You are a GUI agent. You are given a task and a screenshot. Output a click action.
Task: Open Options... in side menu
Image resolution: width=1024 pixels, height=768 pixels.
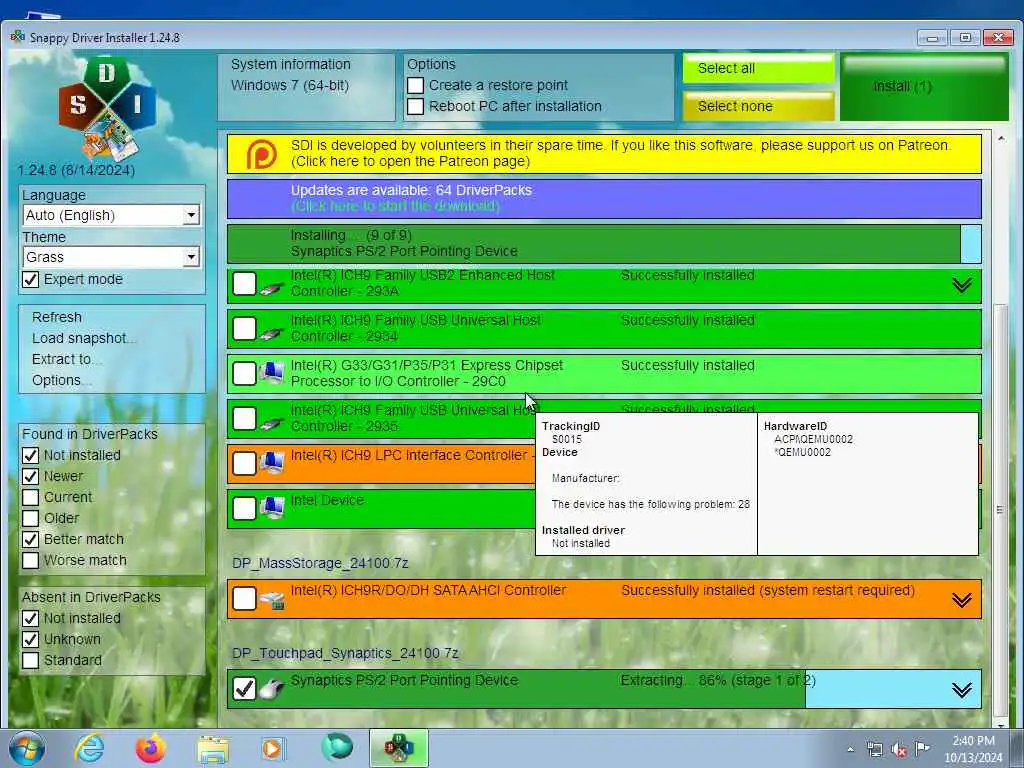pyautogui.click(x=61, y=380)
